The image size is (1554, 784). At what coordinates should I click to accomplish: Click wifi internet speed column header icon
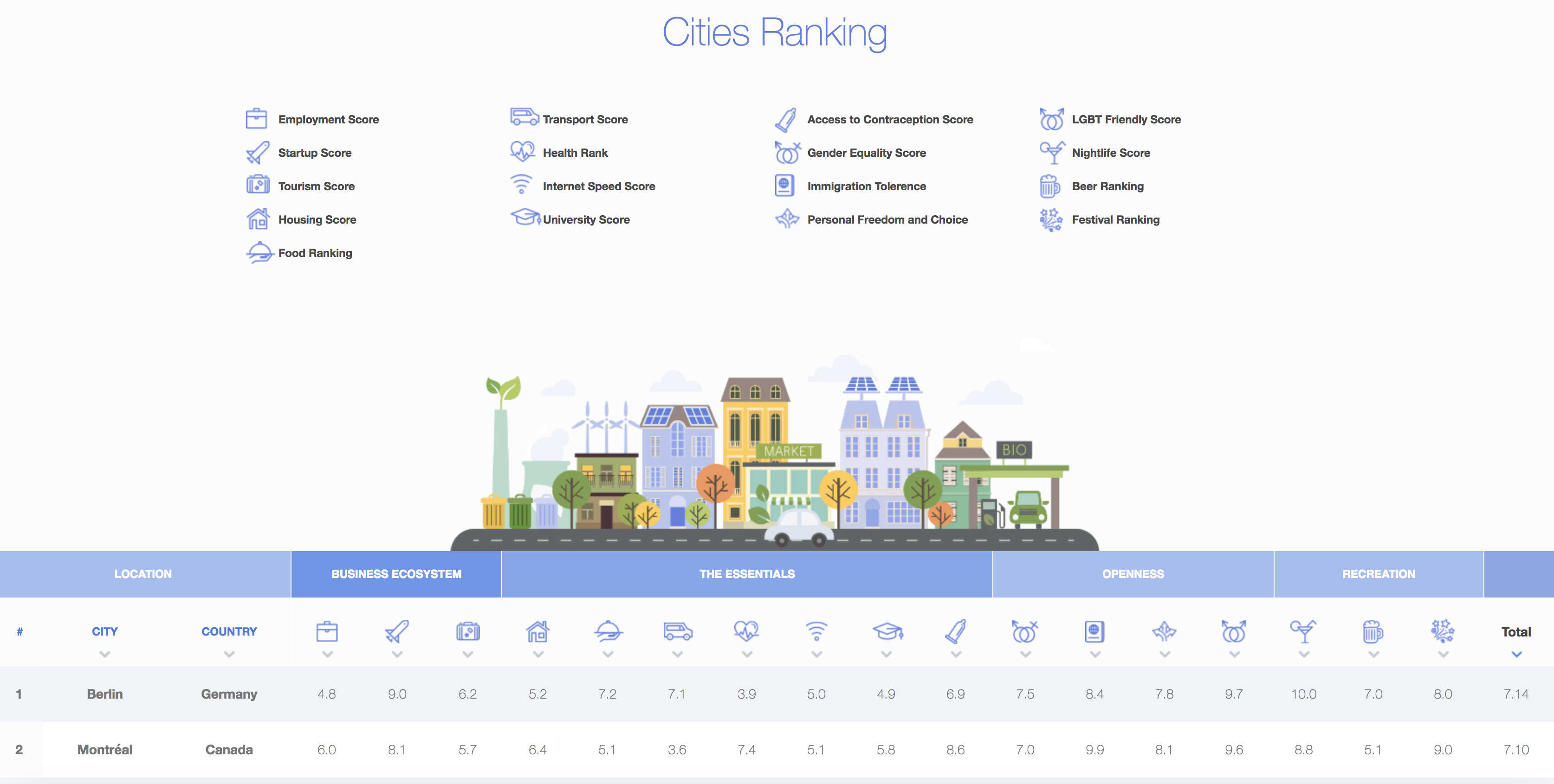click(x=816, y=631)
